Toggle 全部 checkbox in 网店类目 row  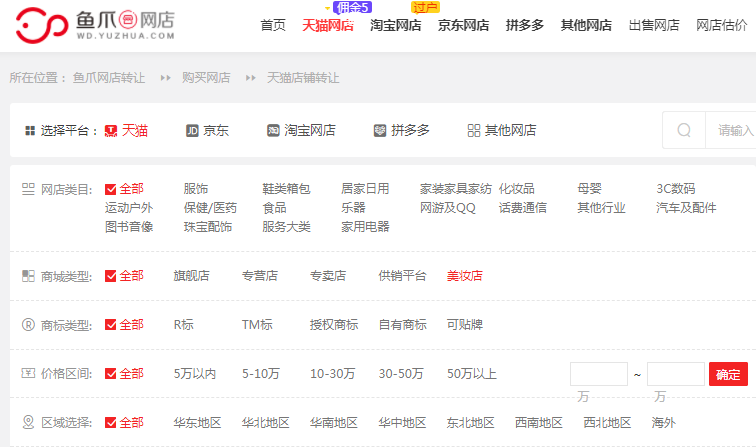110,190
